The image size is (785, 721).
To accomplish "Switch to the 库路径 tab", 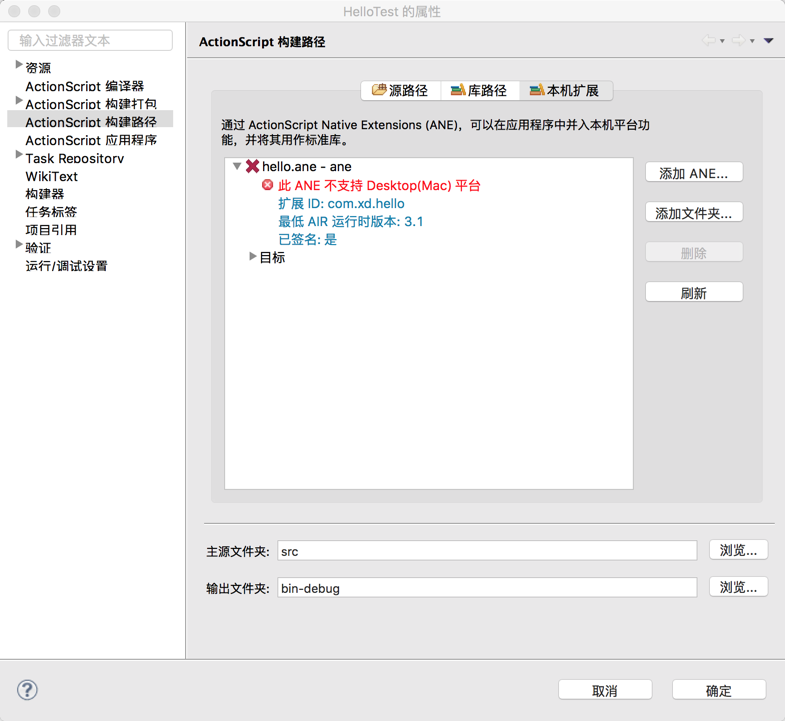I will [x=480, y=91].
